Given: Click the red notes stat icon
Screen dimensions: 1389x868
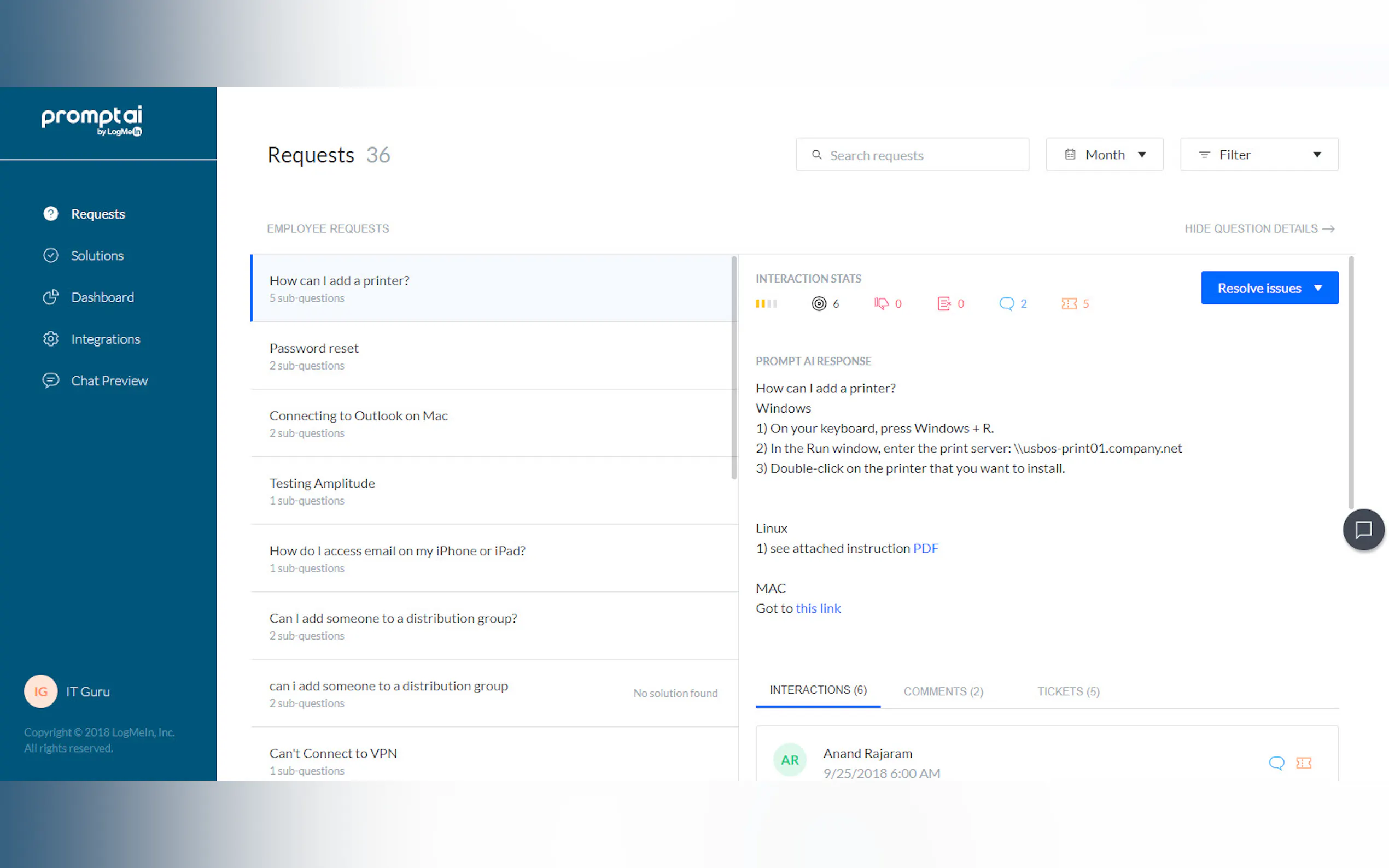Looking at the screenshot, I should (x=943, y=303).
